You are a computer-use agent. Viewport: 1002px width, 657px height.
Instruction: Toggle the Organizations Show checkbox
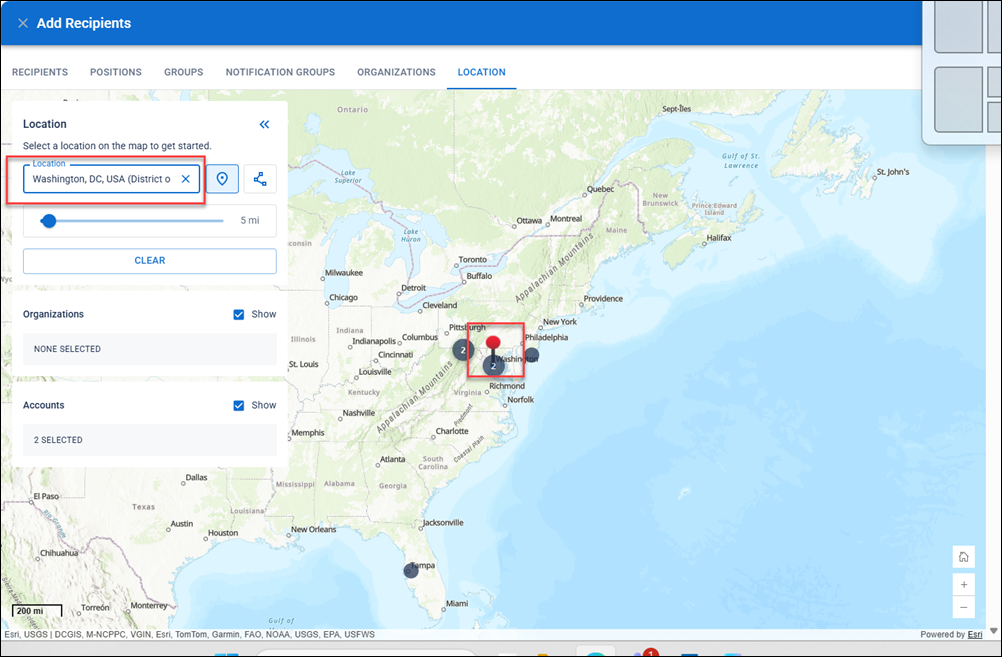[239, 314]
